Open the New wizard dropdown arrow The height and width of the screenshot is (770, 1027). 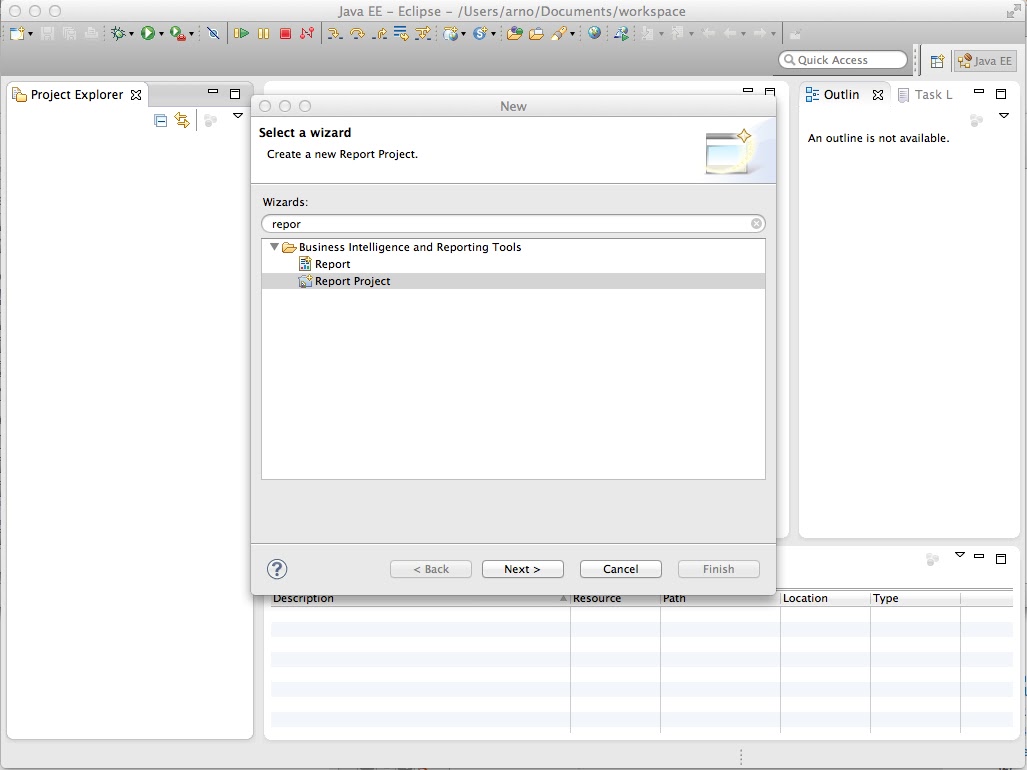30,34
